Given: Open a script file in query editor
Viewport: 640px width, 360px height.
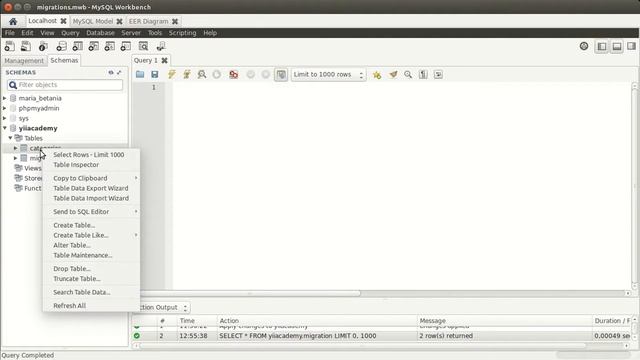Looking at the screenshot, I should 140,74.
